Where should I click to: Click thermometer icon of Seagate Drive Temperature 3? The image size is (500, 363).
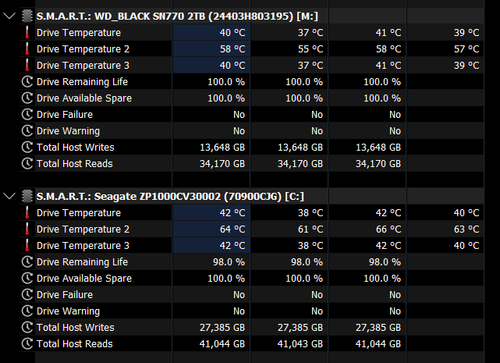click(27, 245)
